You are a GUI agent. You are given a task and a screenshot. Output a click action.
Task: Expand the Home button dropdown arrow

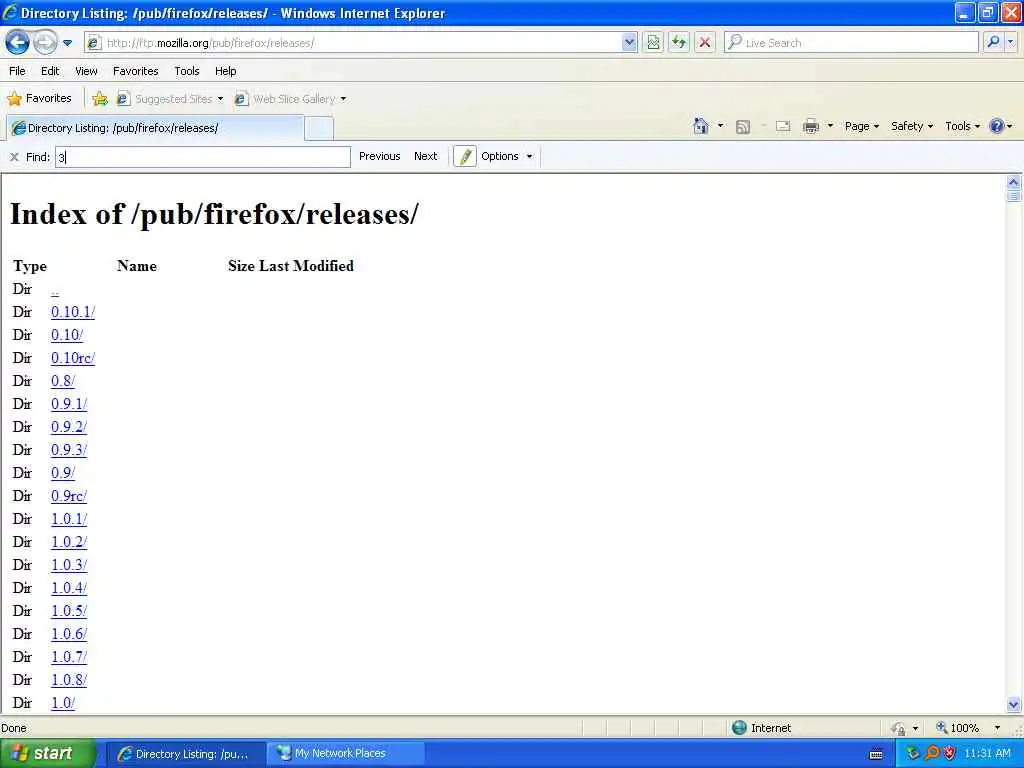[x=720, y=126]
